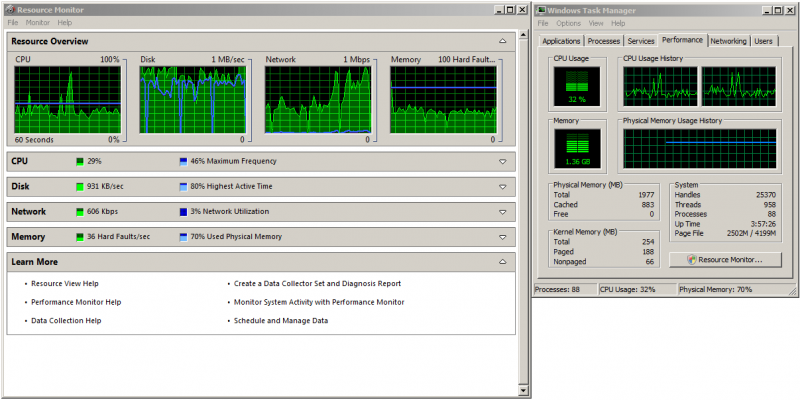Switch to the Users tab

pyautogui.click(x=763, y=41)
